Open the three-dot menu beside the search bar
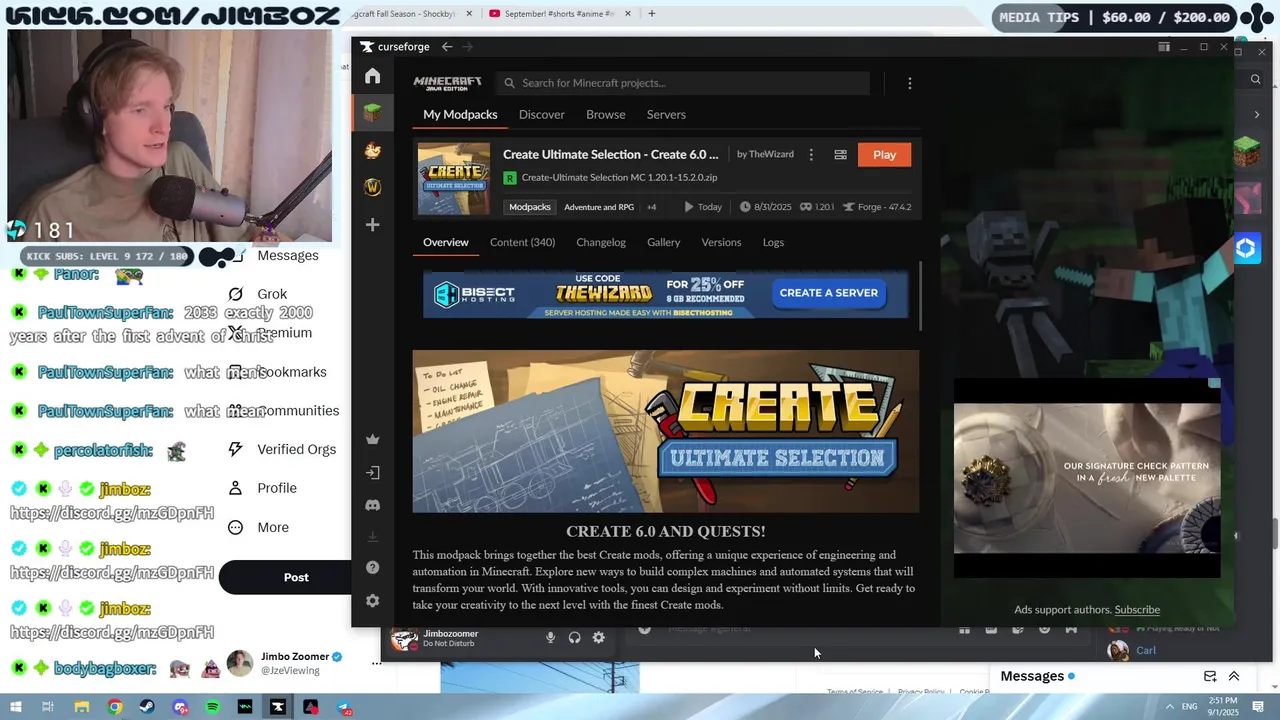The image size is (1280, 720). tap(909, 83)
